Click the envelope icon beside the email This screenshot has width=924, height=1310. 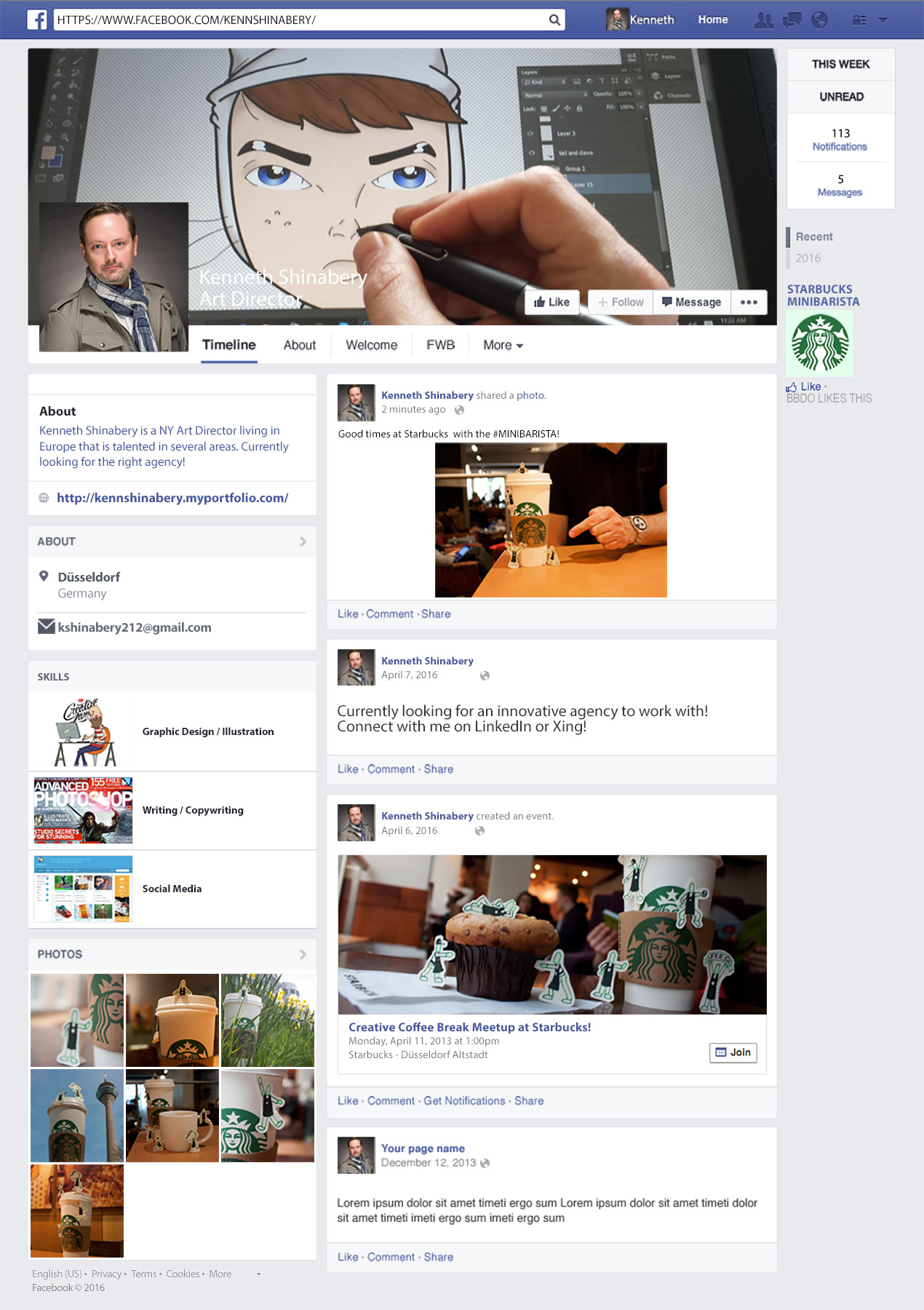click(47, 627)
